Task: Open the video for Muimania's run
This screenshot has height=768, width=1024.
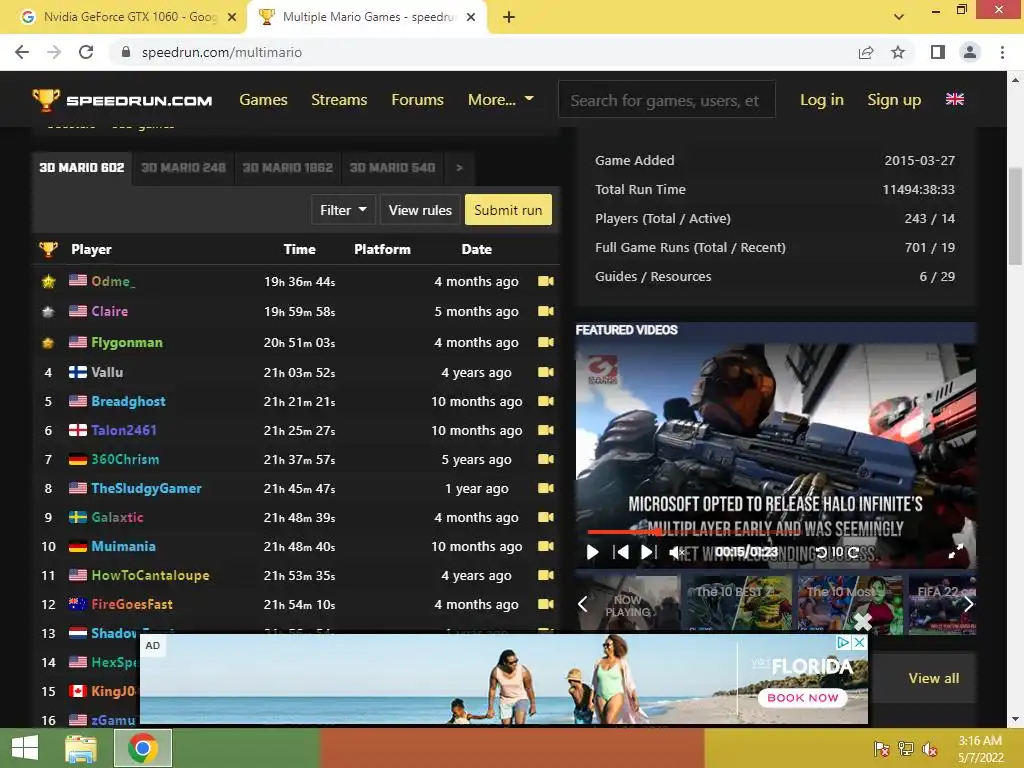Action: (x=546, y=546)
